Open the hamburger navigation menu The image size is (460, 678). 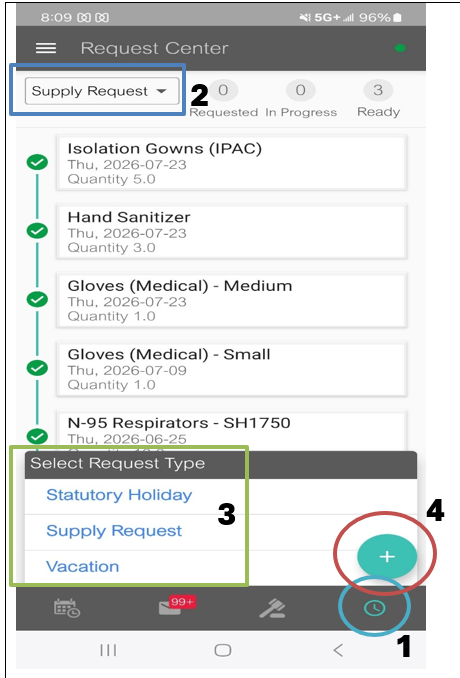46,48
